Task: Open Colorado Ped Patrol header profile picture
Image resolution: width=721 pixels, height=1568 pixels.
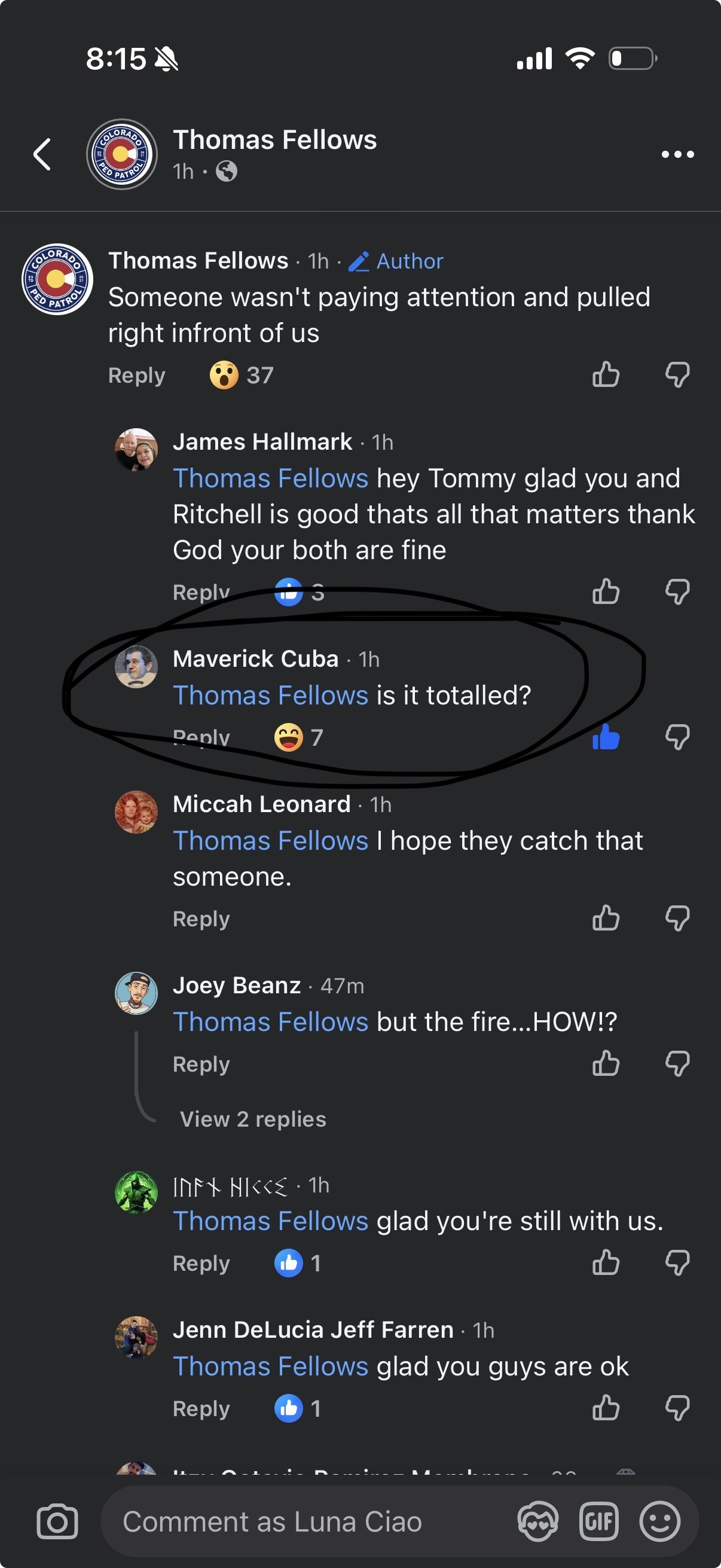Action: pyautogui.click(x=122, y=155)
